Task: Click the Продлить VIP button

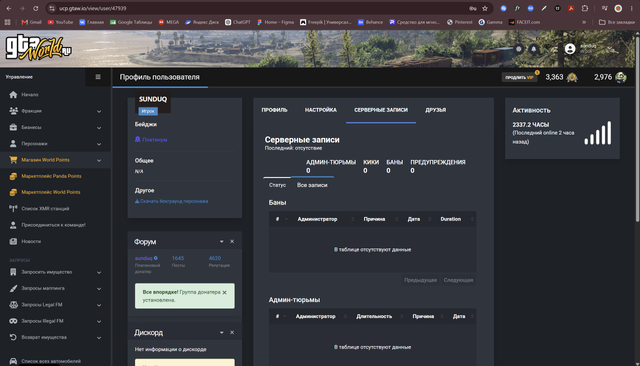Action: click(x=519, y=78)
